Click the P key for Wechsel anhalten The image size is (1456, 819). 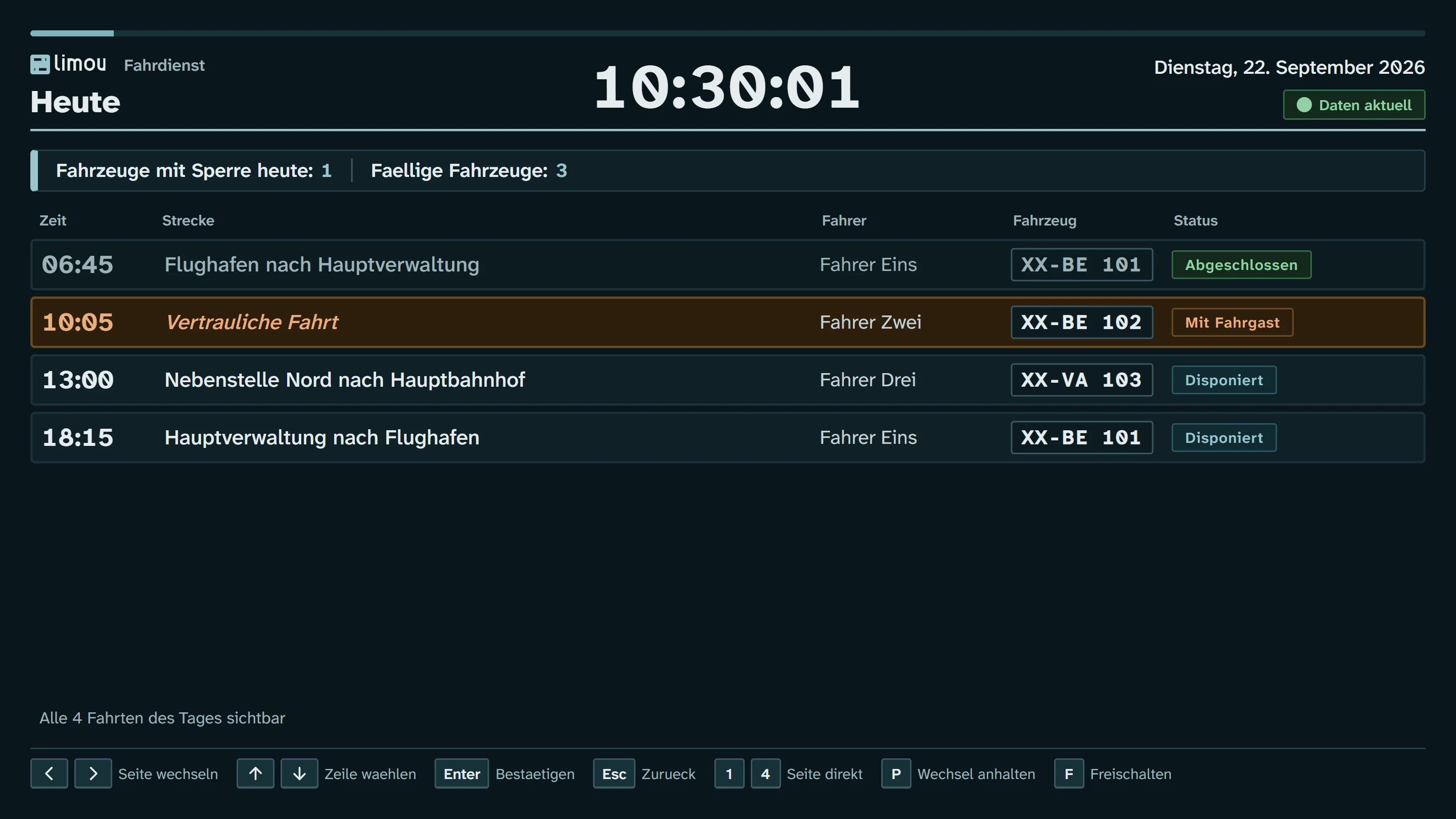896,773
